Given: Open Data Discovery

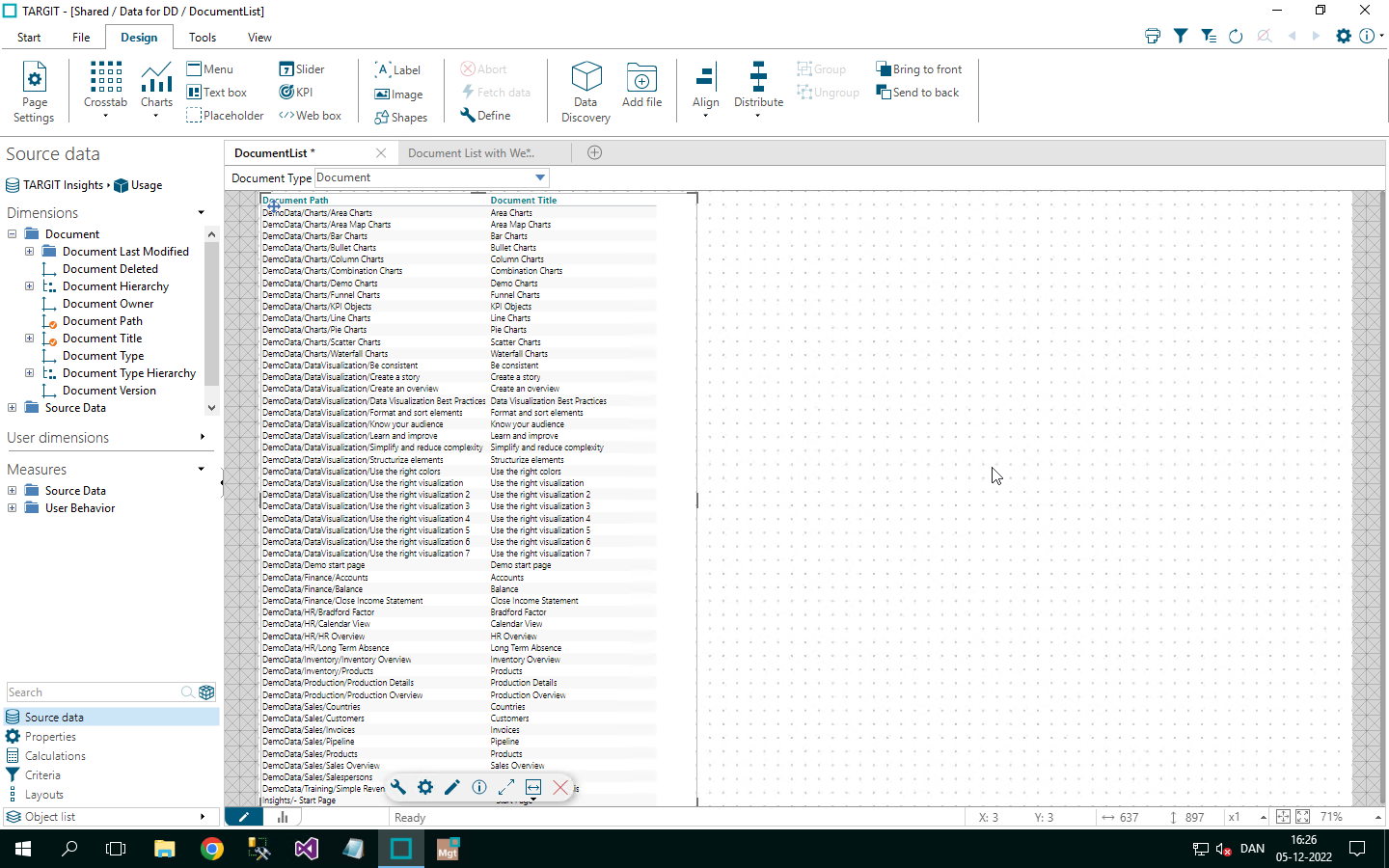Looking at the screenshot, I should point(586,93).
